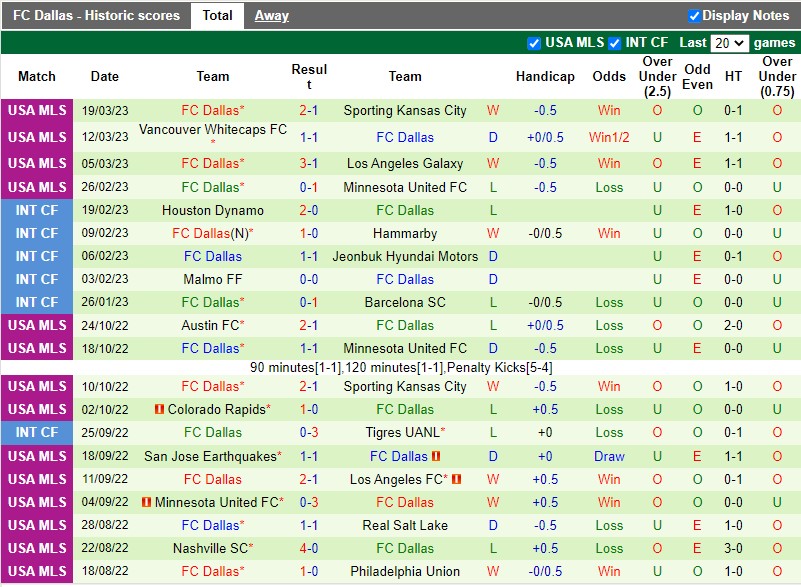This screenshot has height=587, width=801.
Task: Click red card icon before Minnesota United FC 04/09/22
Action: coord(146,502)
